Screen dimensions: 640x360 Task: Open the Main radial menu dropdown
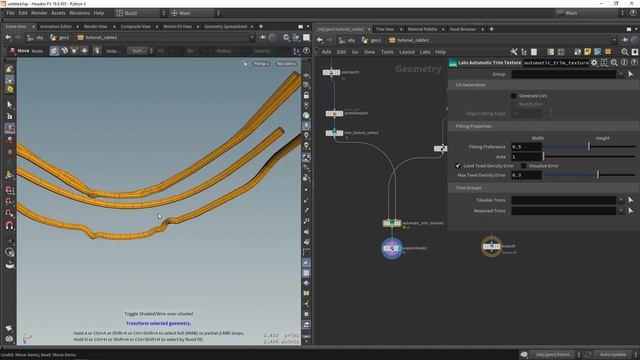pos(195,13)
